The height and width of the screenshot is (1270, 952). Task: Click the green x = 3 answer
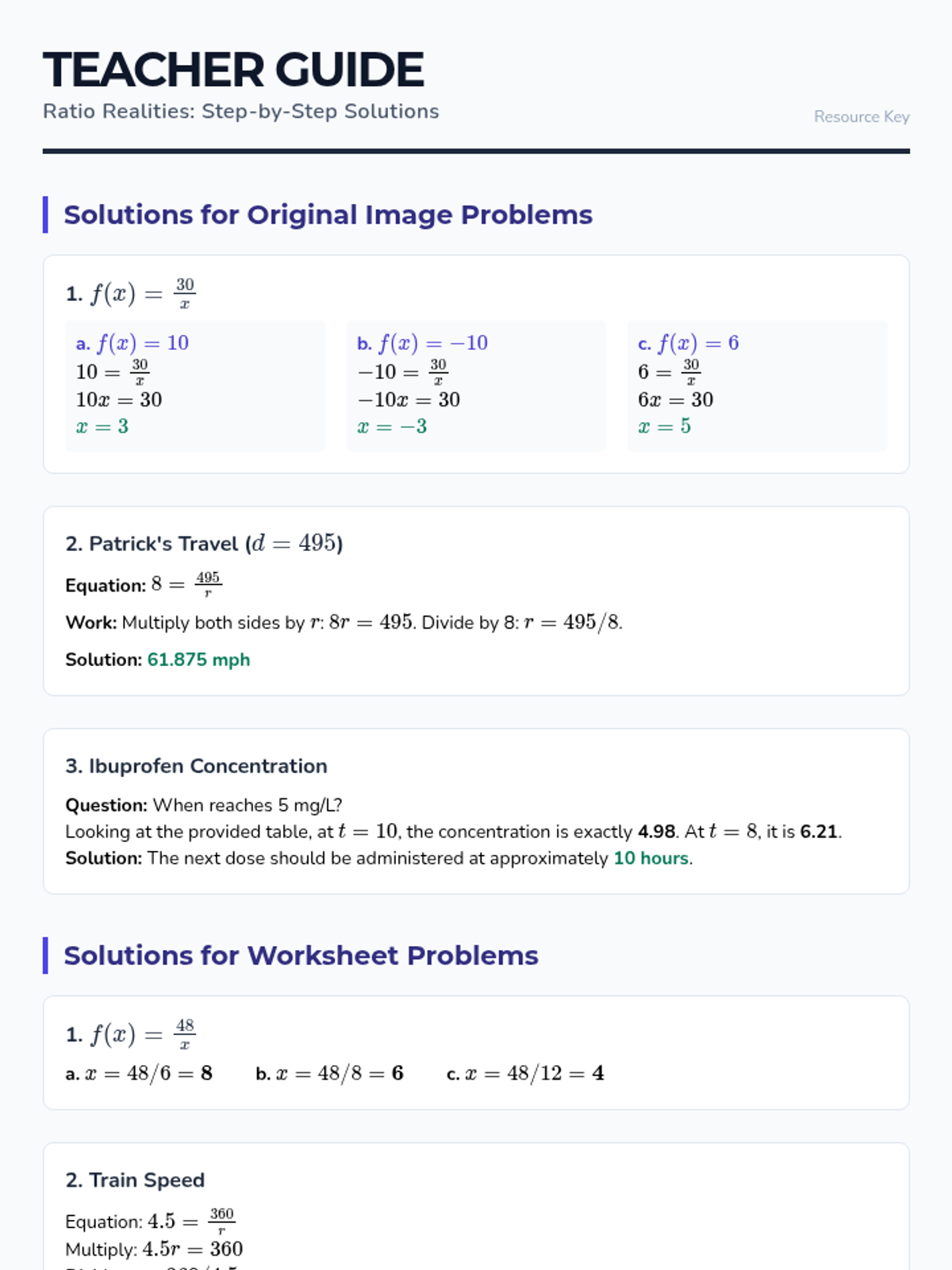(x=102, y=426)
